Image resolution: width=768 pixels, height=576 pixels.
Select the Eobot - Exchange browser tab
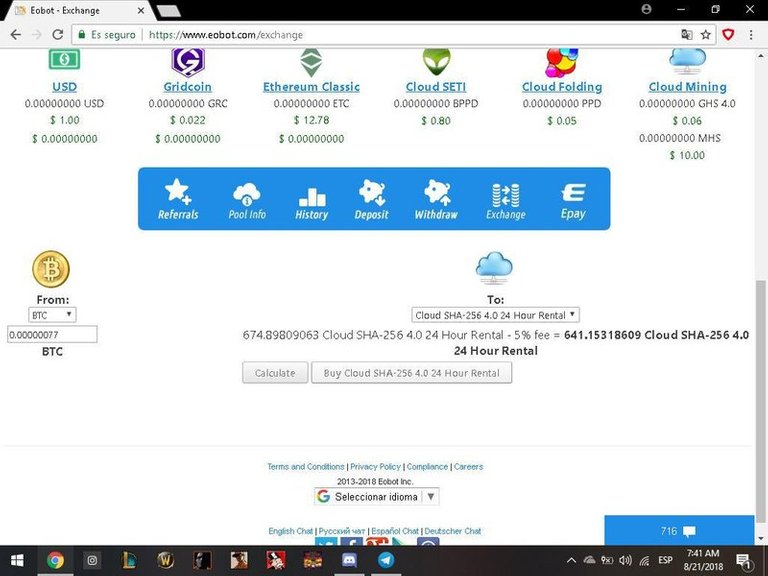78,10
